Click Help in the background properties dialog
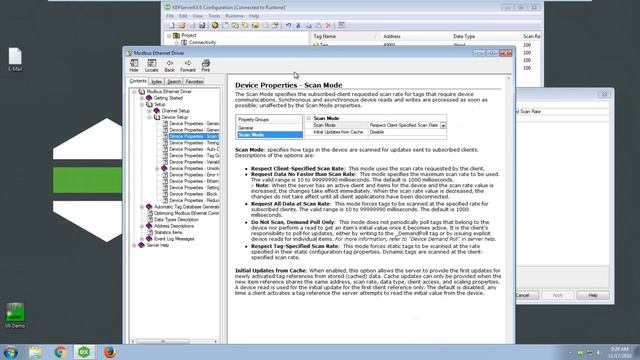 pos(593,295)
